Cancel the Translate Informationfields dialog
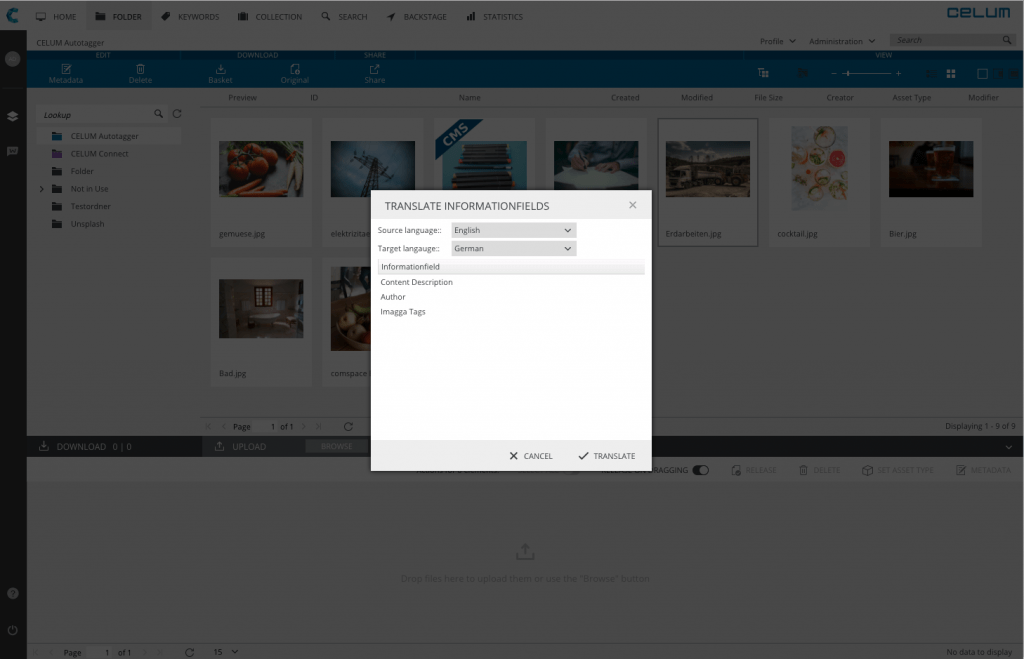 530,456
